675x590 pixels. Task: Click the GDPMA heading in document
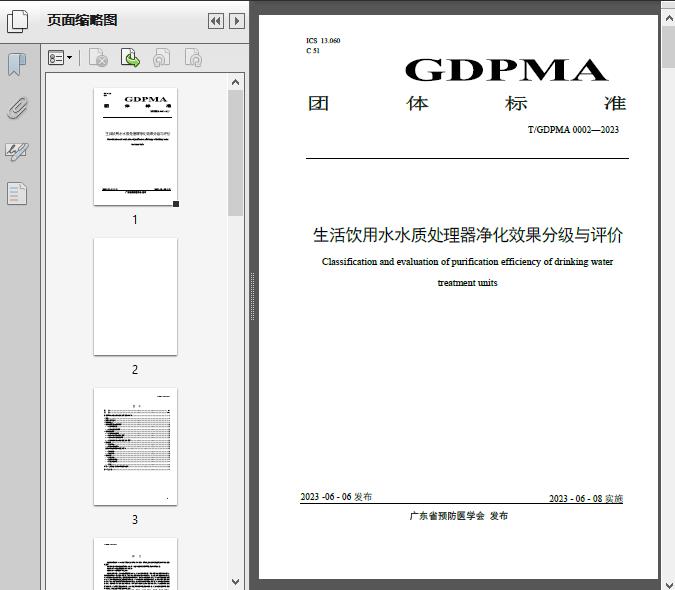[x=506, y=70]
